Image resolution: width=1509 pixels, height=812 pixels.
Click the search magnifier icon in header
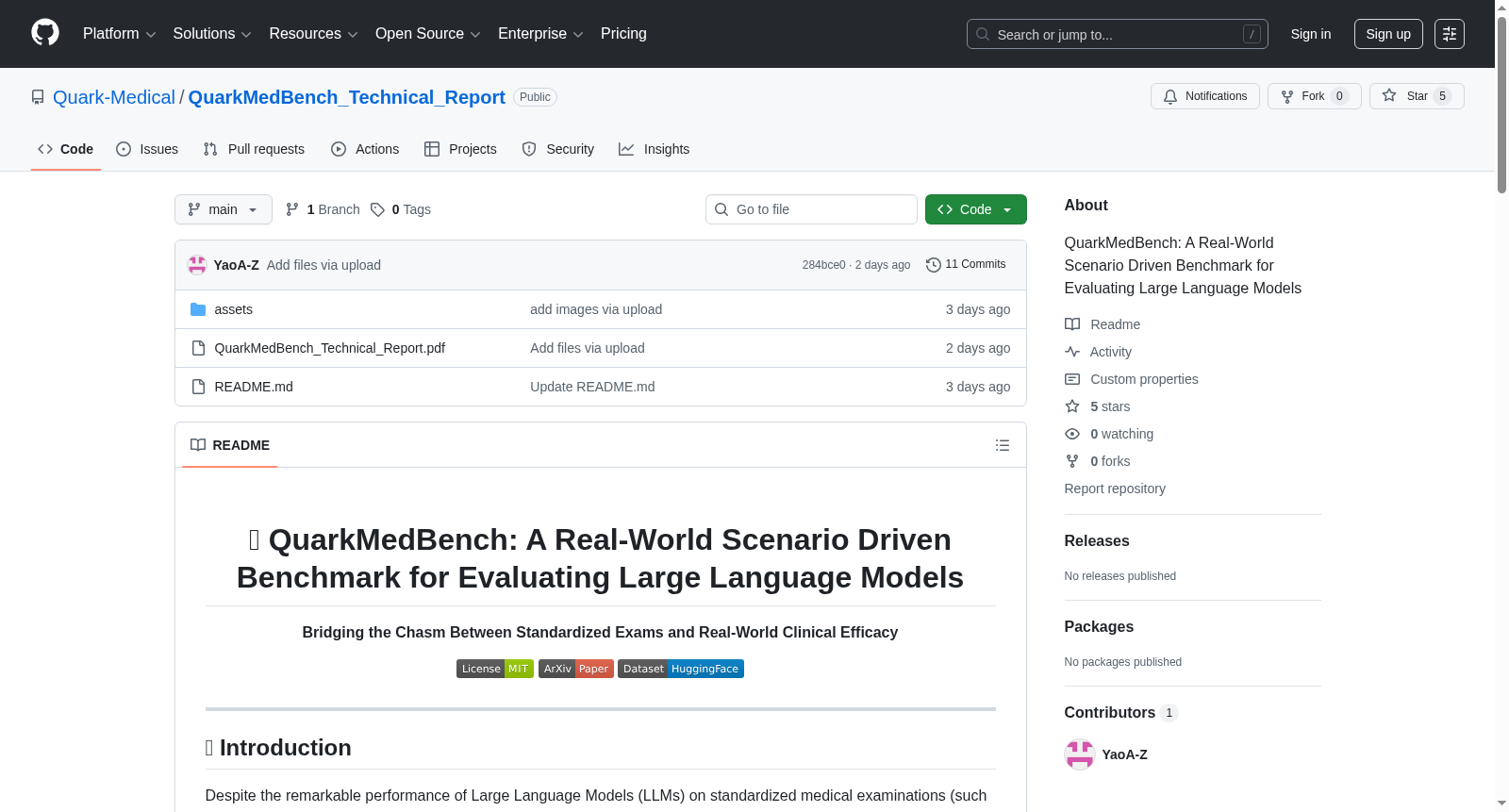[983, 34]
